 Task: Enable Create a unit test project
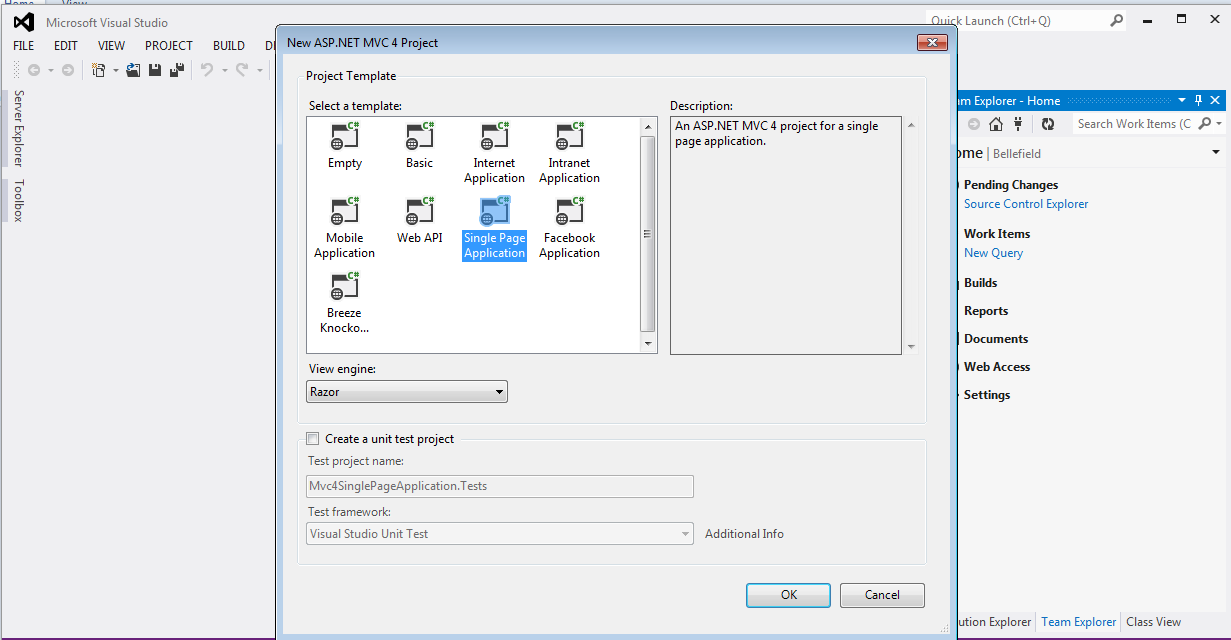coord(313,438)
